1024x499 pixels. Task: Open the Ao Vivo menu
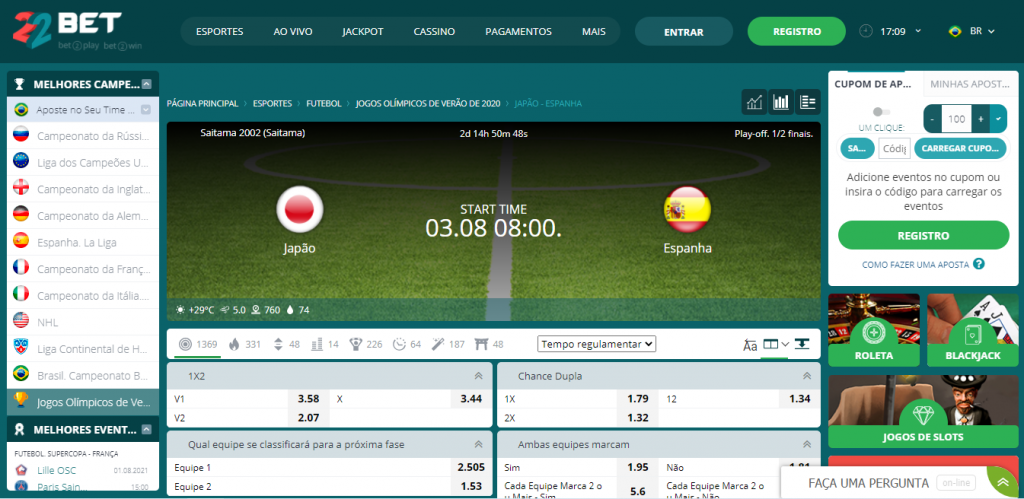(x=293, y=31)
